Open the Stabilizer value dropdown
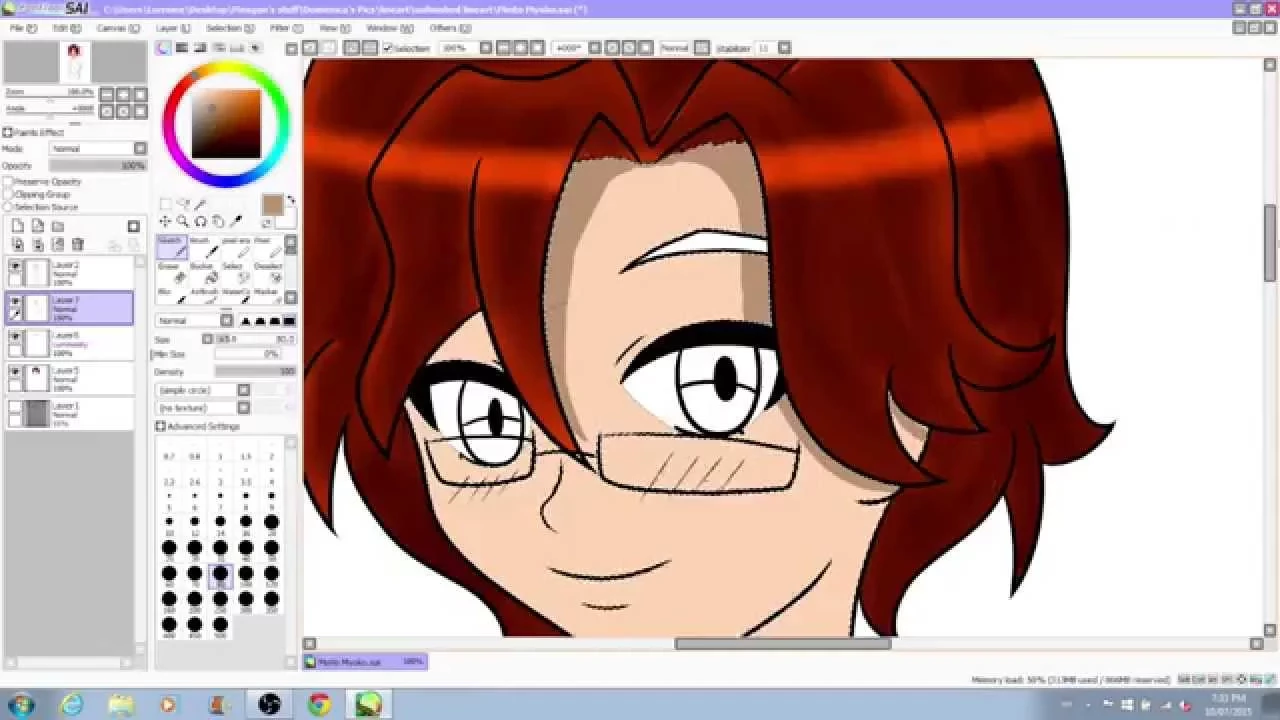This screenshot has height=720, width=1280. (x=785, y=48)
